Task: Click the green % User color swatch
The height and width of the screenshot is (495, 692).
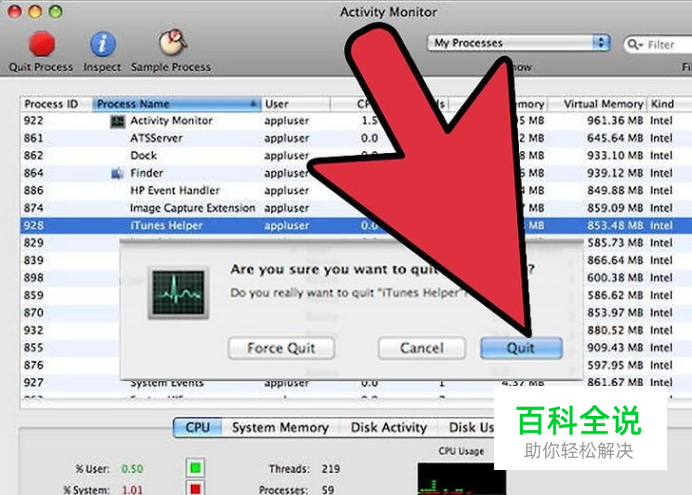Action: coord(195,468)
